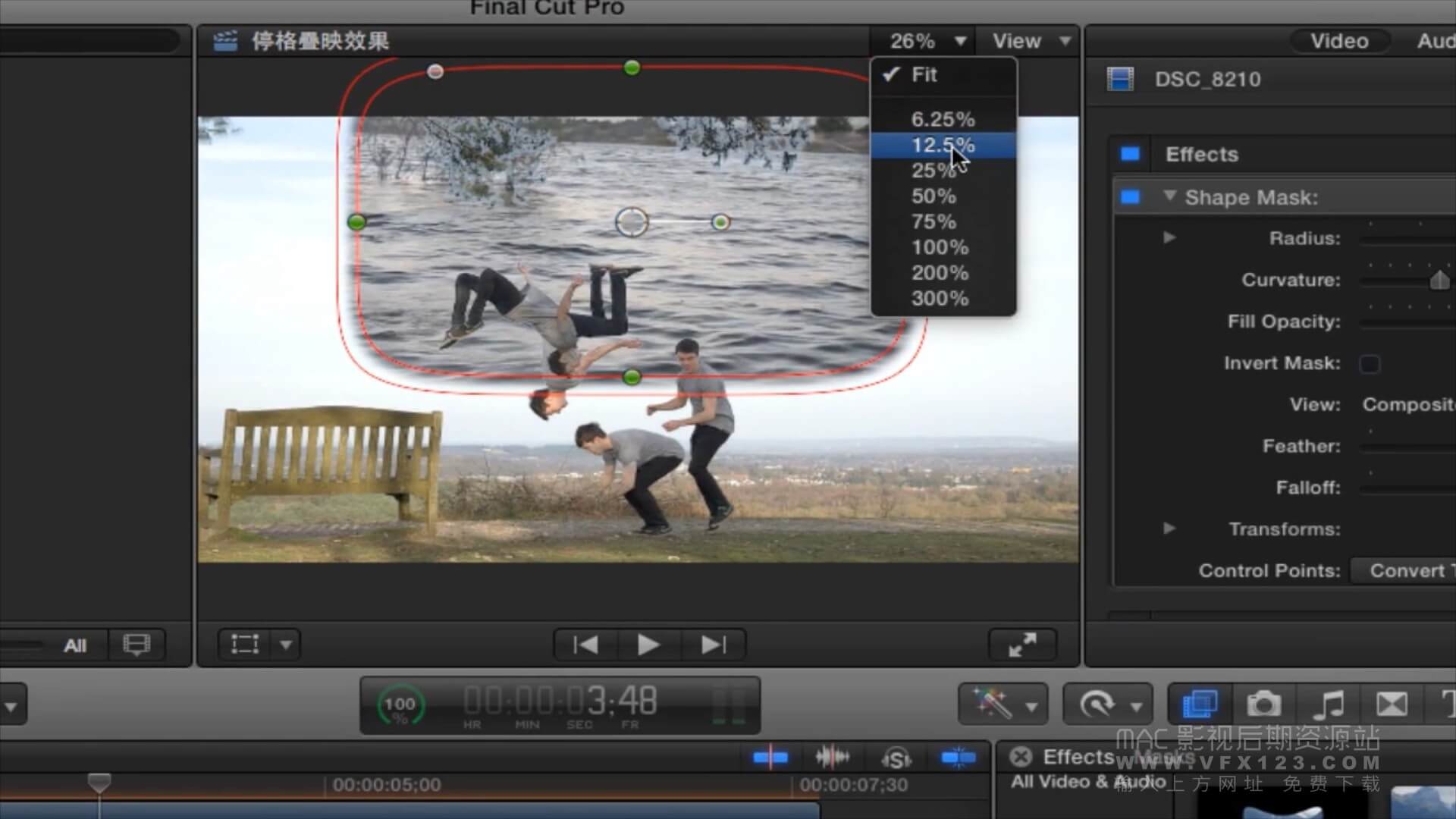Select Fit zoom option
Screen dimensions: 1456x819
(x=943, y=74)
